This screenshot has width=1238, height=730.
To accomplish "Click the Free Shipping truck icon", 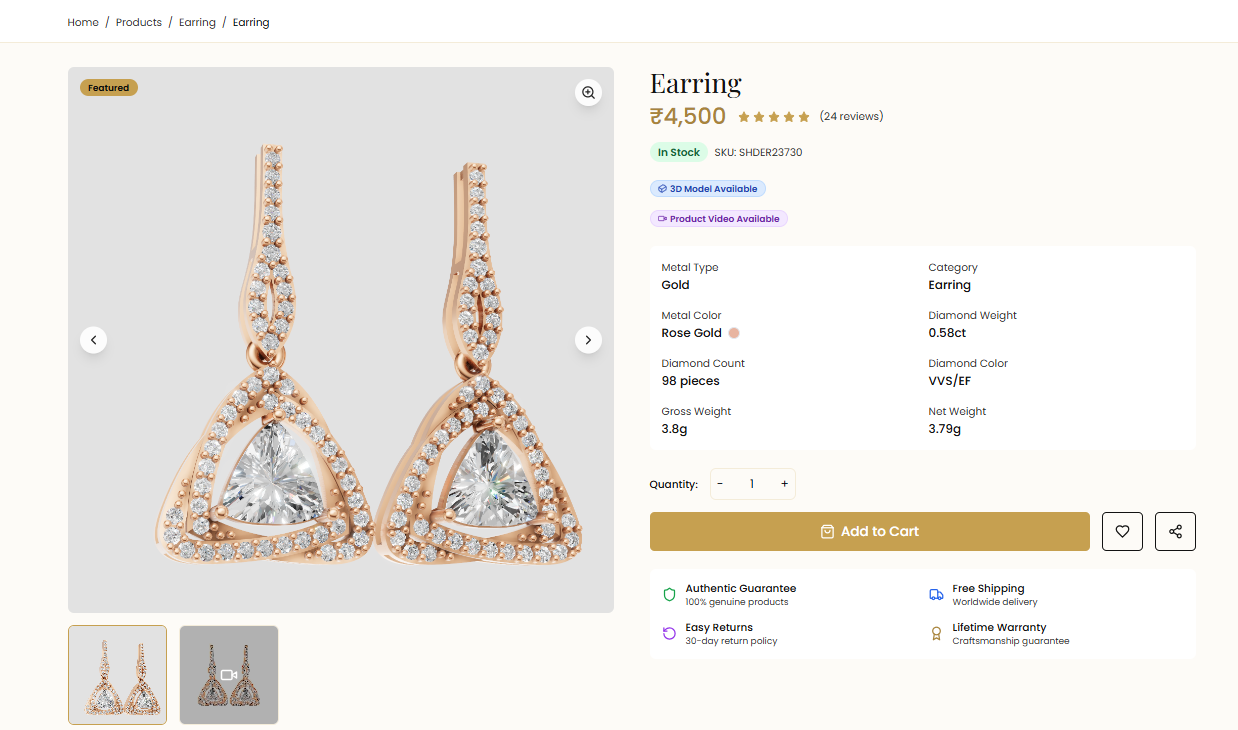I will pos(936,595).
